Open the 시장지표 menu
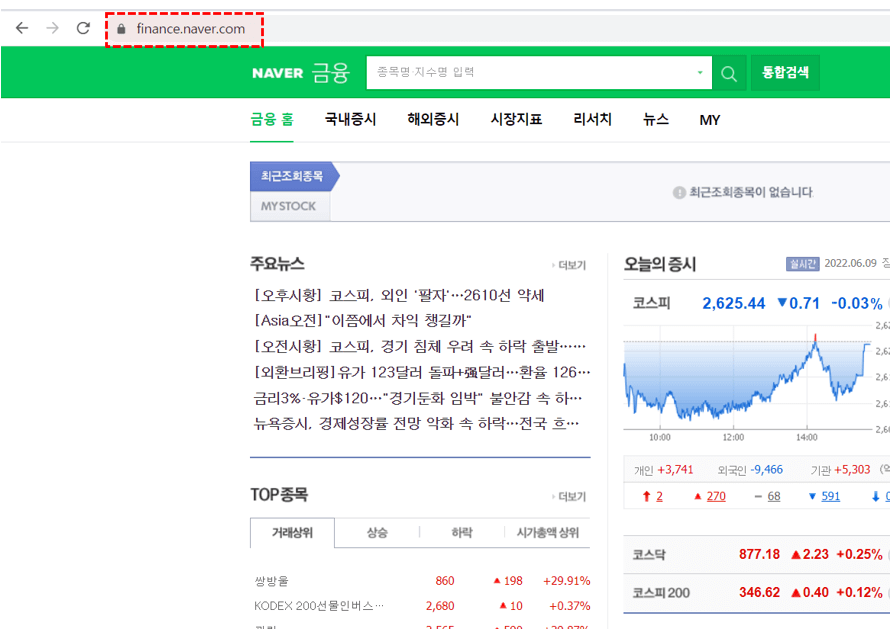The width and height of the screenshot is (893, 636). pyautogui.click(x=516, y=120)
